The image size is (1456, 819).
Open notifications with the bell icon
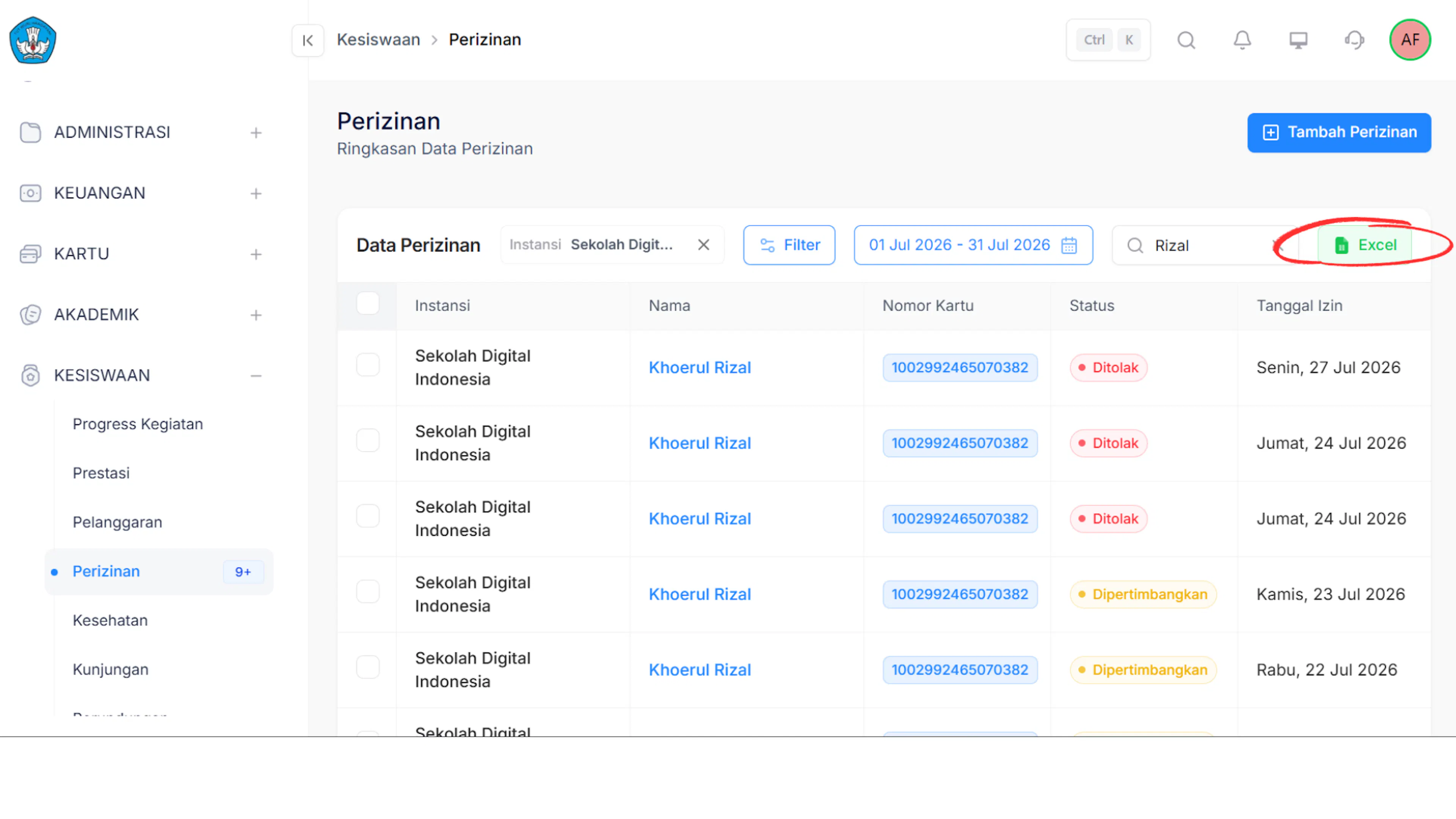1242,40
